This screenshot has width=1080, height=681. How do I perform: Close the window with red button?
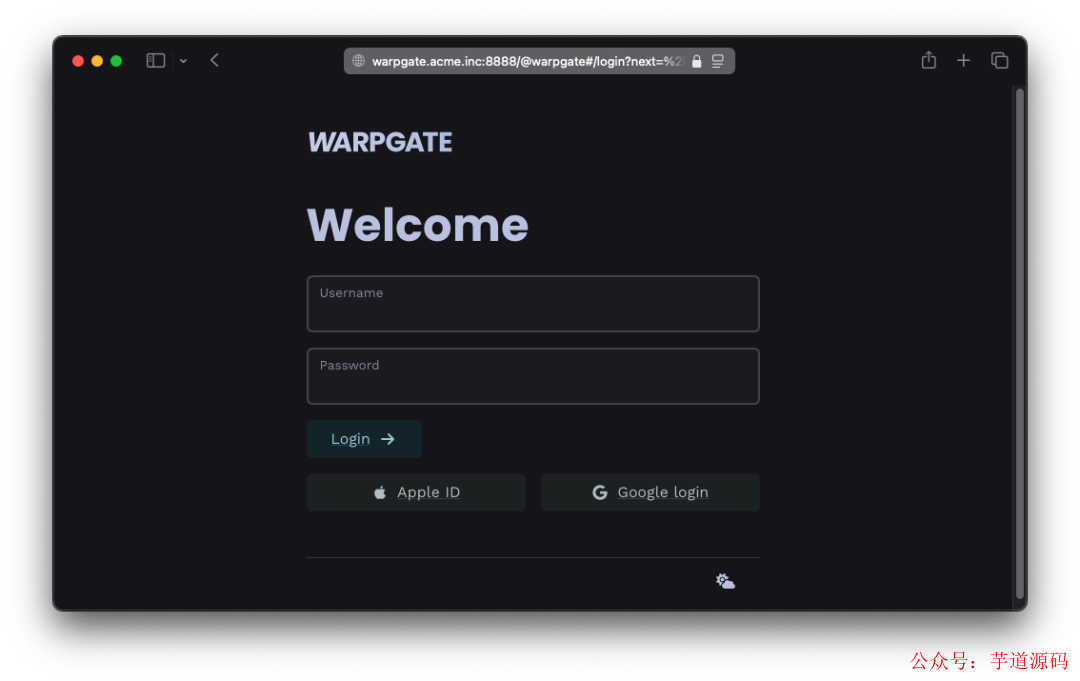78,61
